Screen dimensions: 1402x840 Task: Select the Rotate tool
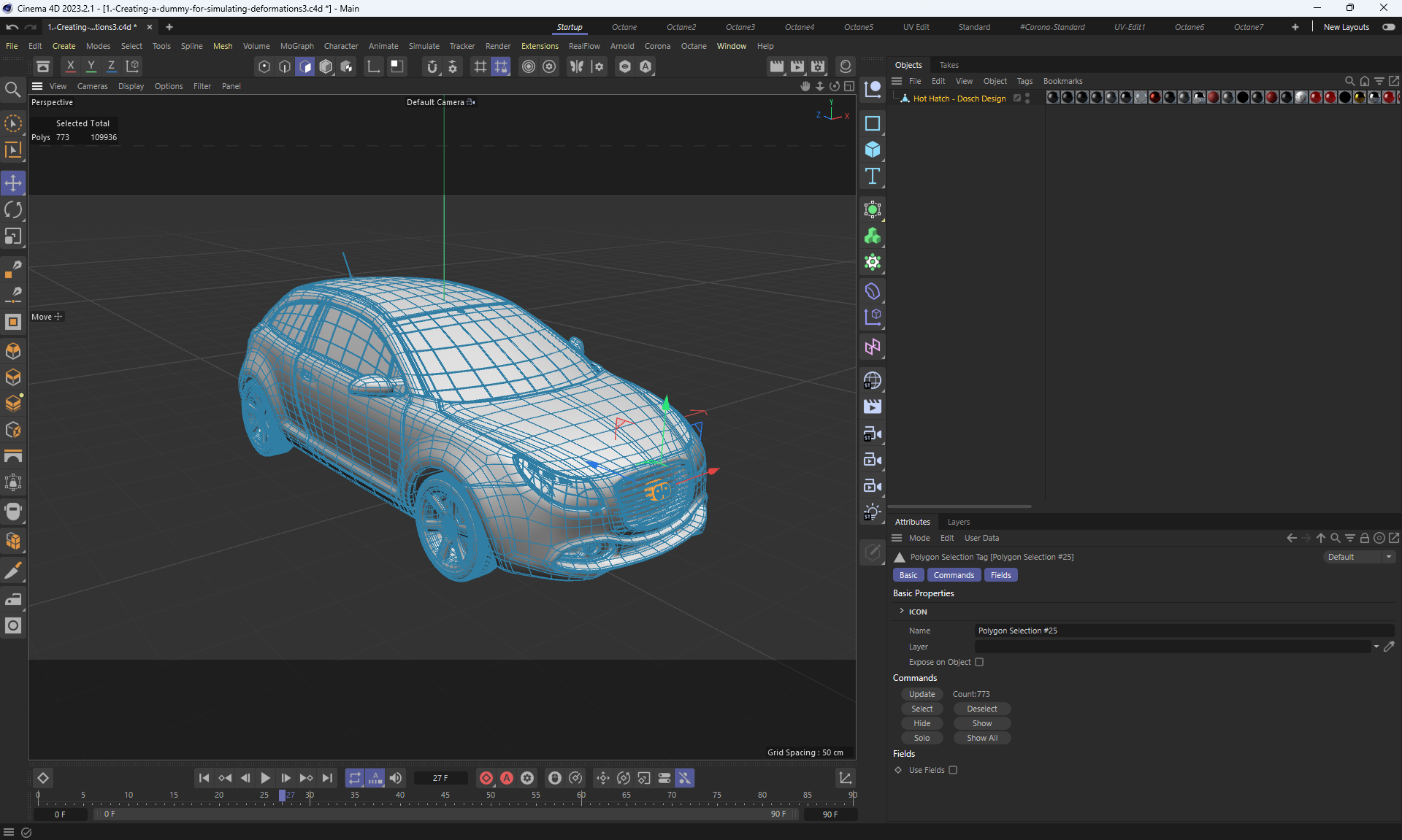(x=13, y=210)
